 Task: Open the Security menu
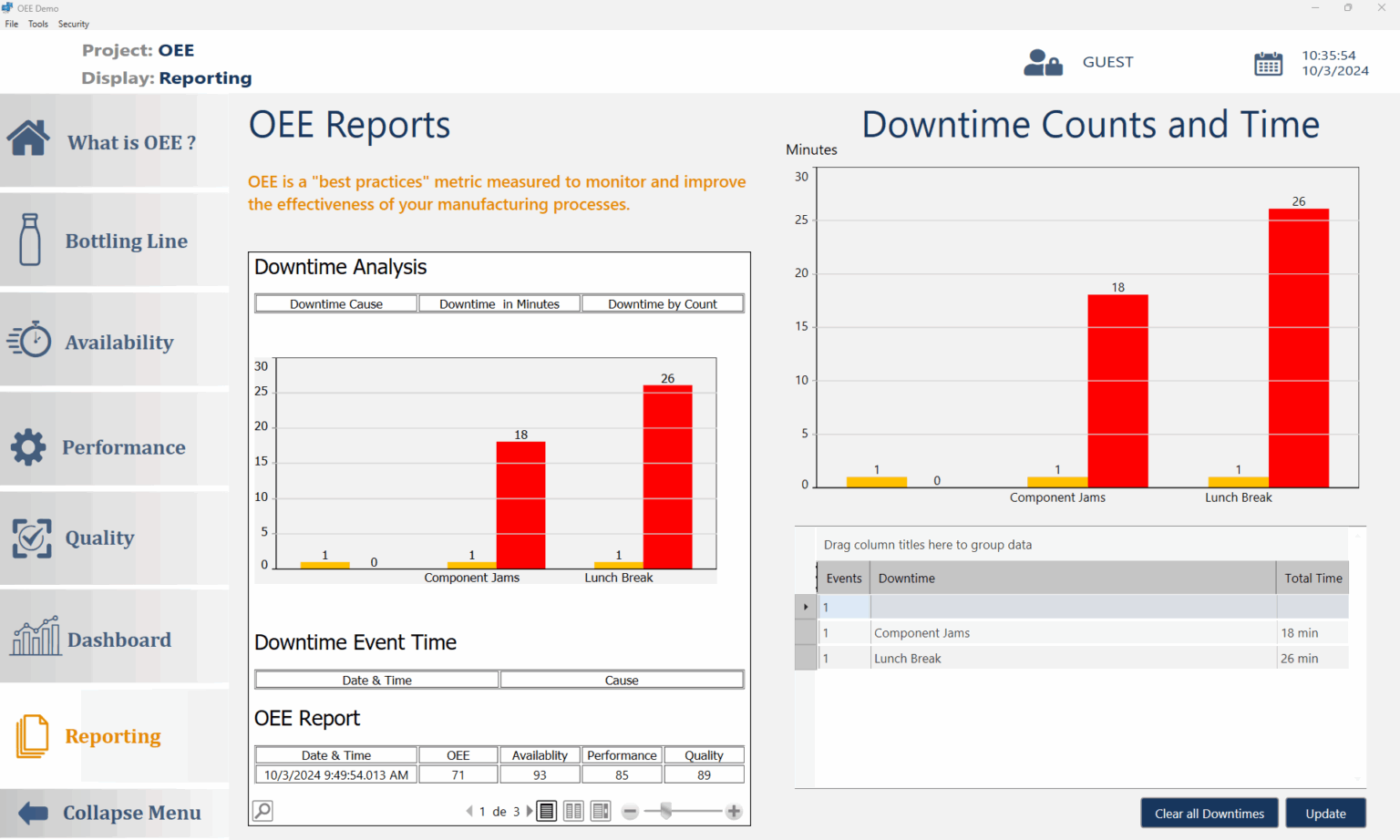point(73,24)
